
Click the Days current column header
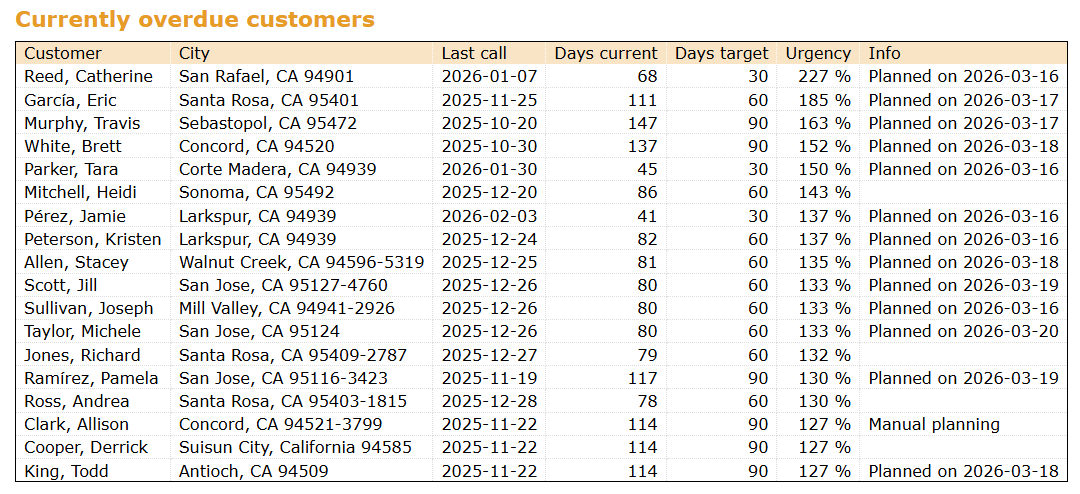pos(606,54)
